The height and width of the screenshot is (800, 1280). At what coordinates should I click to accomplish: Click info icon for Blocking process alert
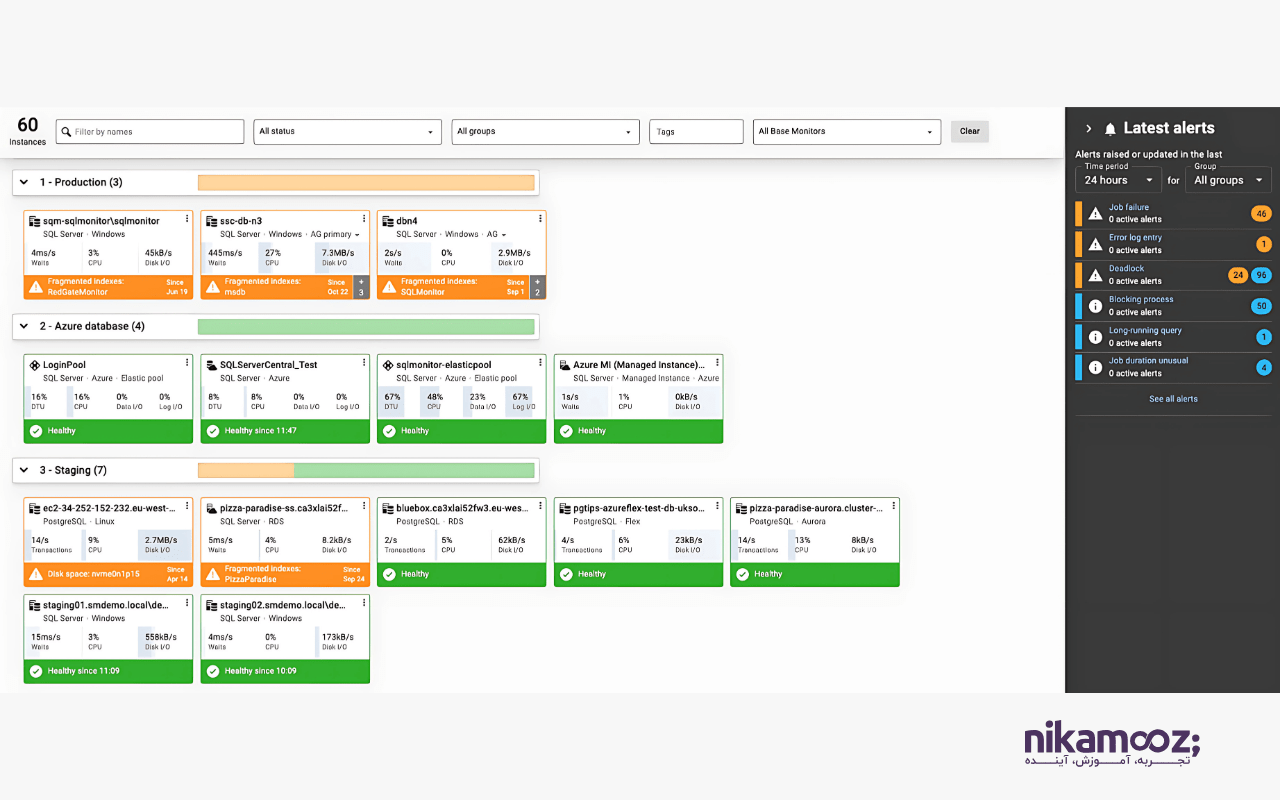pos(1095,306)
